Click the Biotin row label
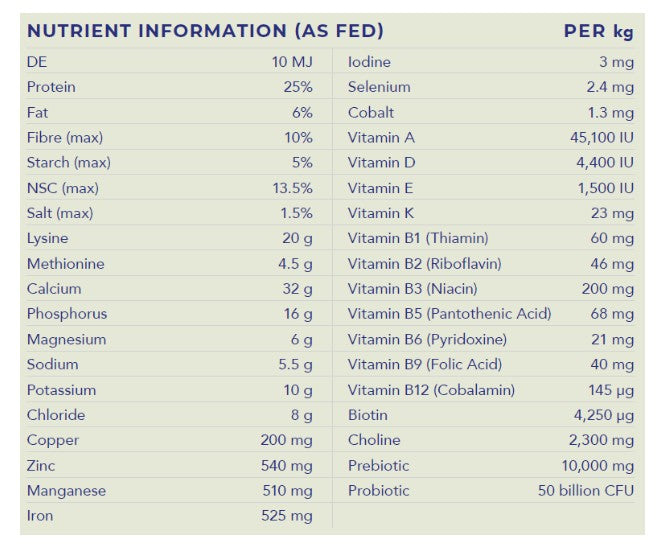The height and width of the screenshot is (546, 672). 368,415
